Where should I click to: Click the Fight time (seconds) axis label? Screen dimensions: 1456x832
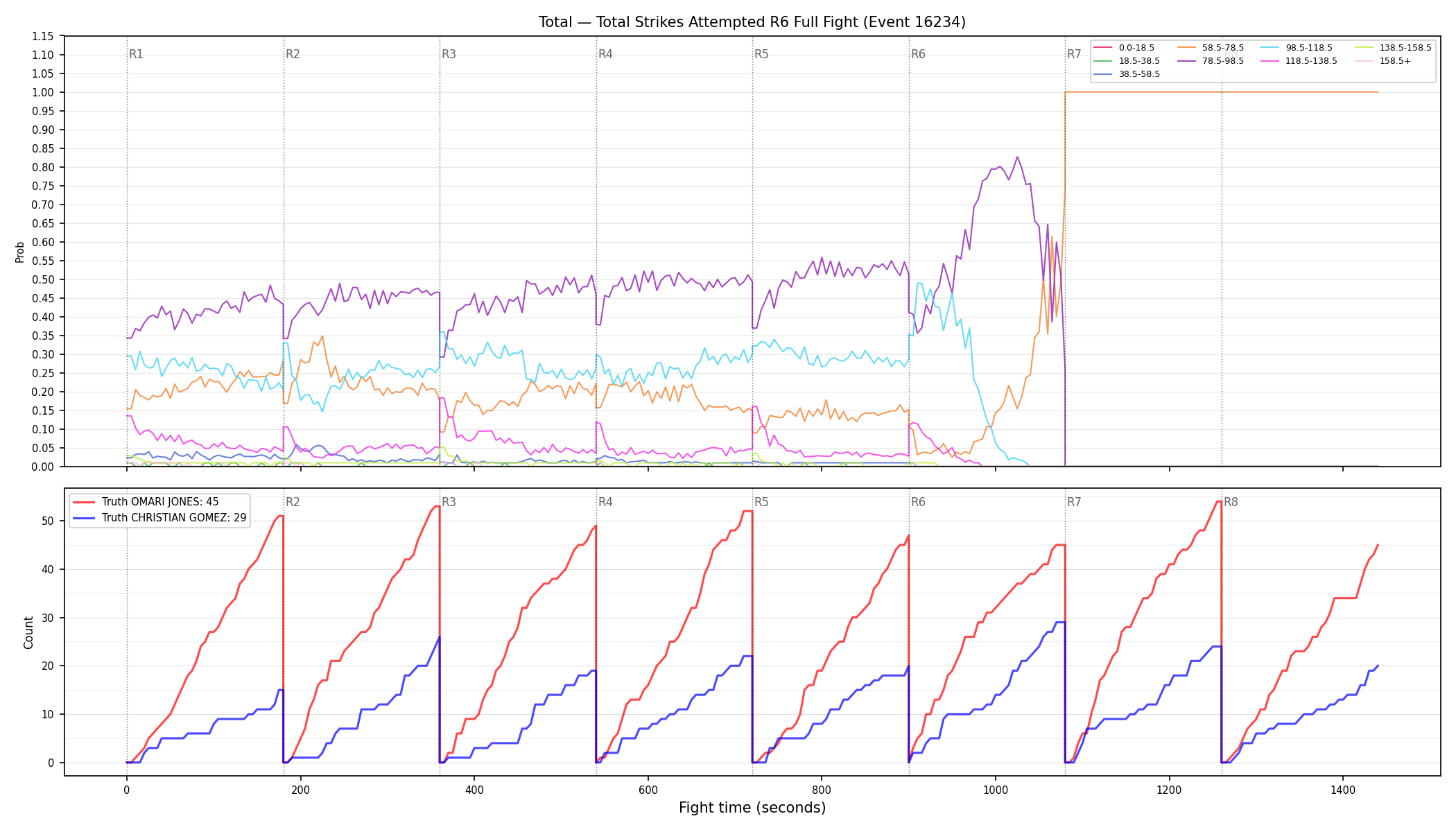[752, 808]
